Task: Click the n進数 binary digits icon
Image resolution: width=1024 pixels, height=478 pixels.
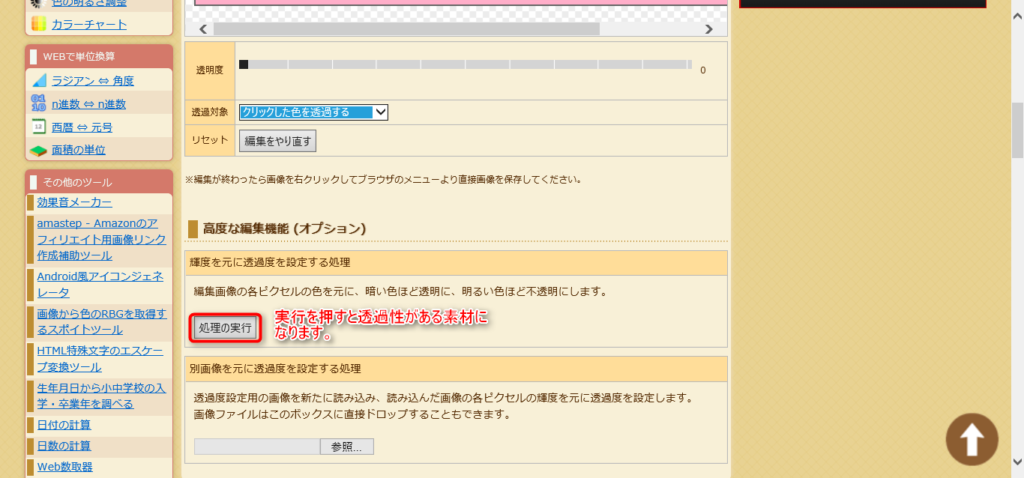Action: point(39,103)
